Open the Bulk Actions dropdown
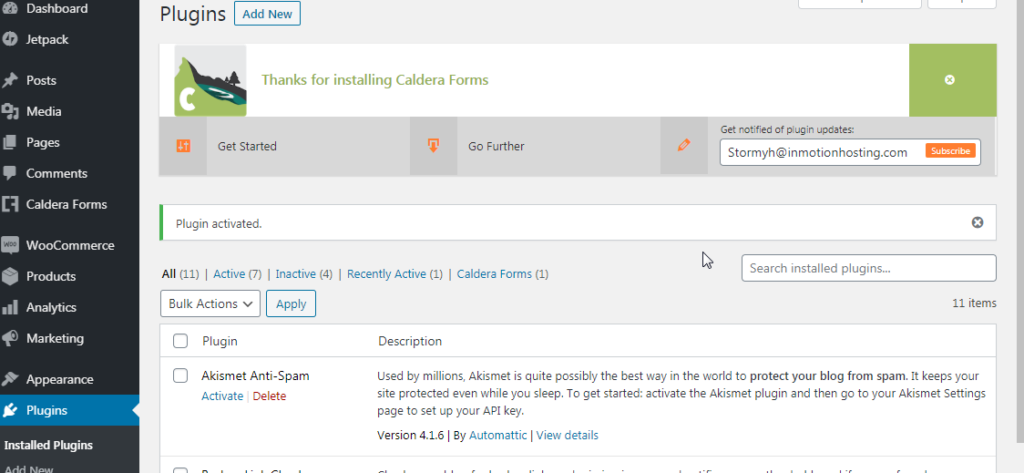 click(210, 303)
